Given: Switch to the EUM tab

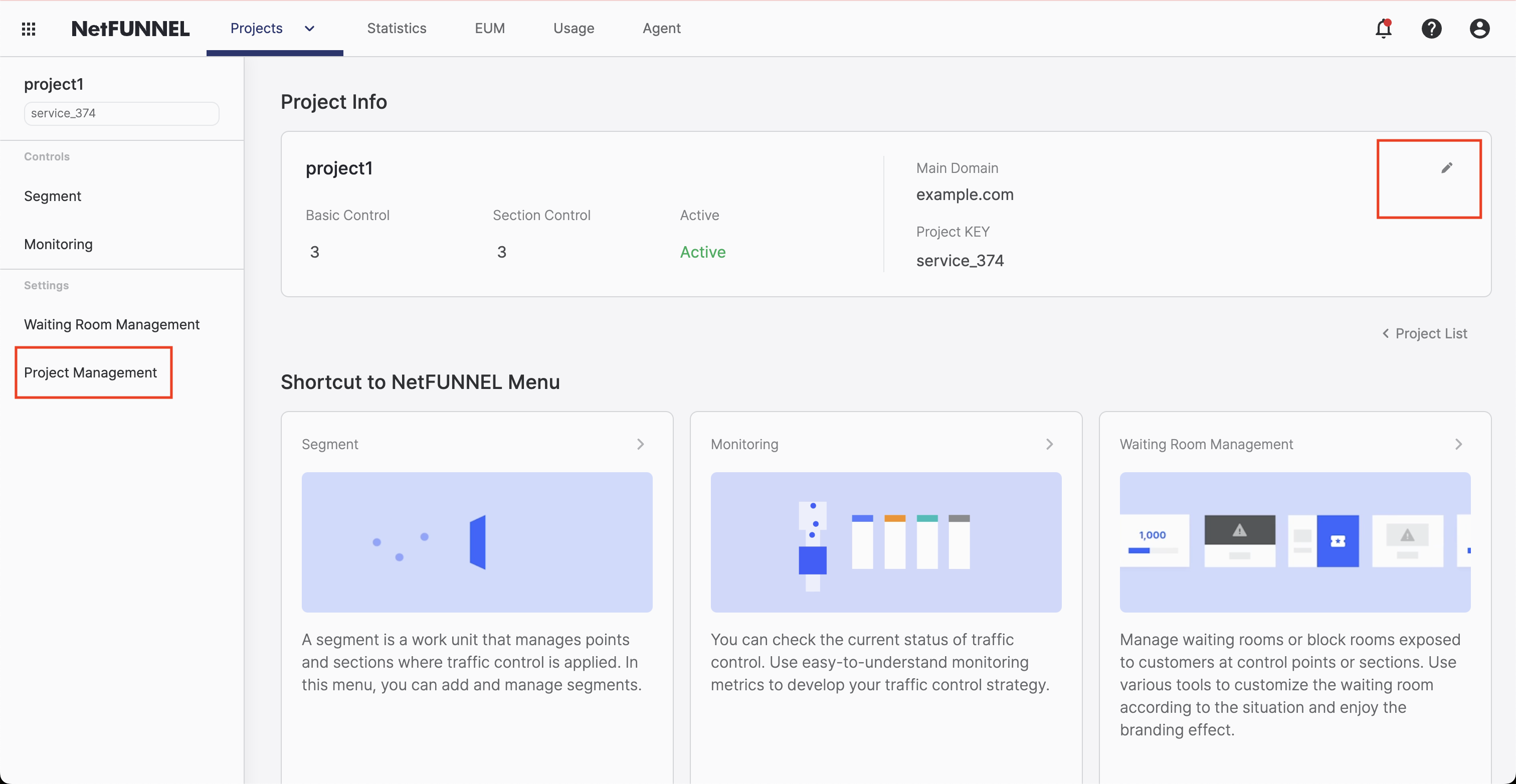Looking at the screenshot, I should [490, 28].
